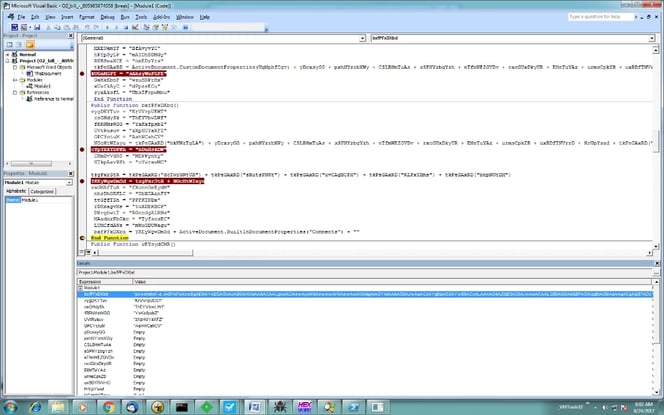Switch to the Alphabetic properties tab
The height and width of the screenshot is (415, 664).
pyautogui.click(x=14, y=190)
